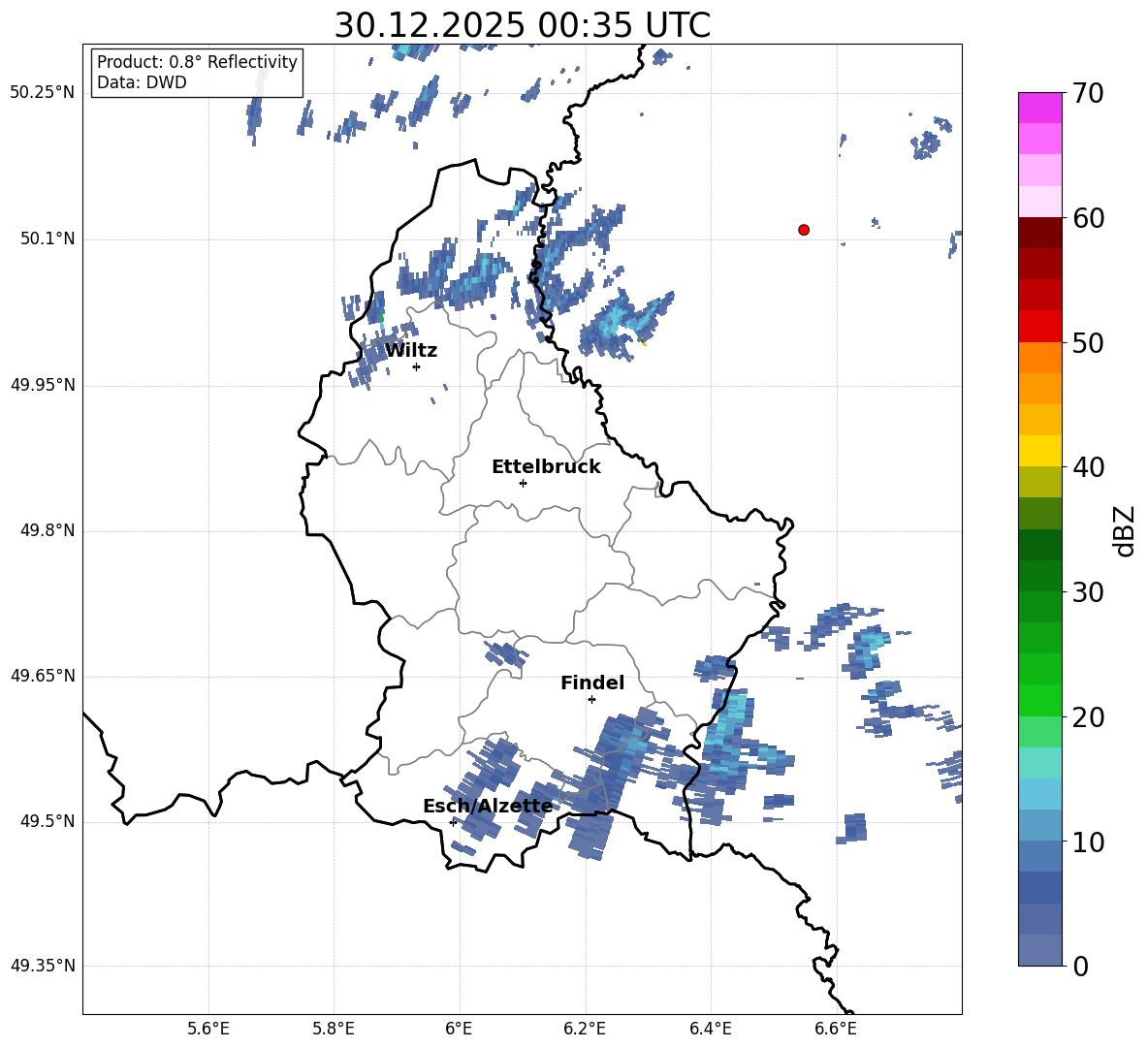Click the colorbar tick value 20
This screenshot has height=1048, width=1148.
click(1088, 717)
